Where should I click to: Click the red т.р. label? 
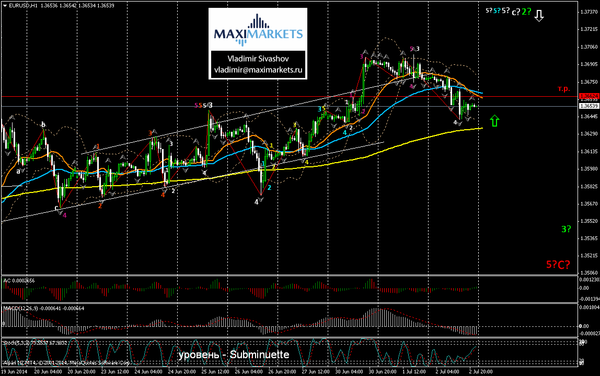(564, 89)
